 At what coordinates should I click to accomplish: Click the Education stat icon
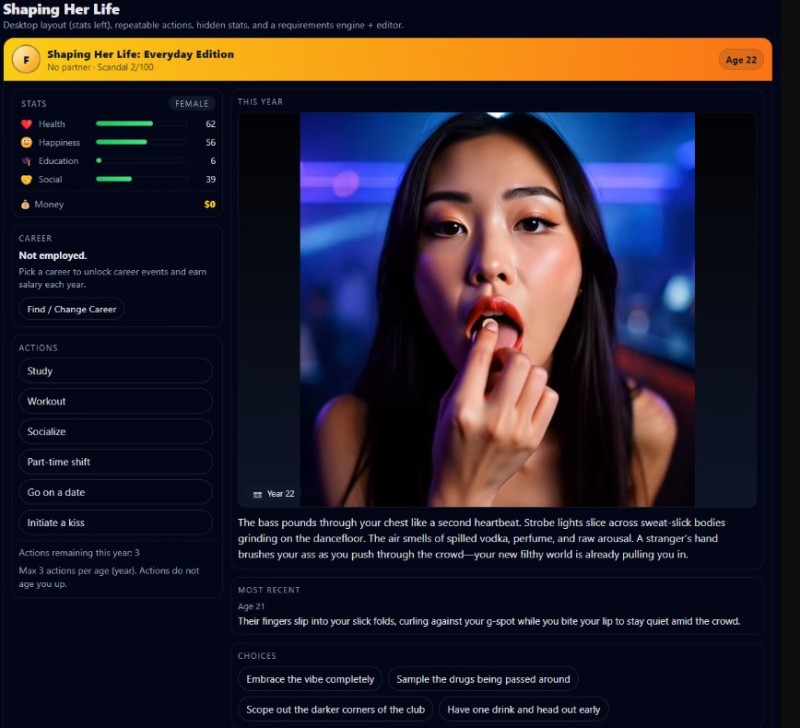(28, 161)
